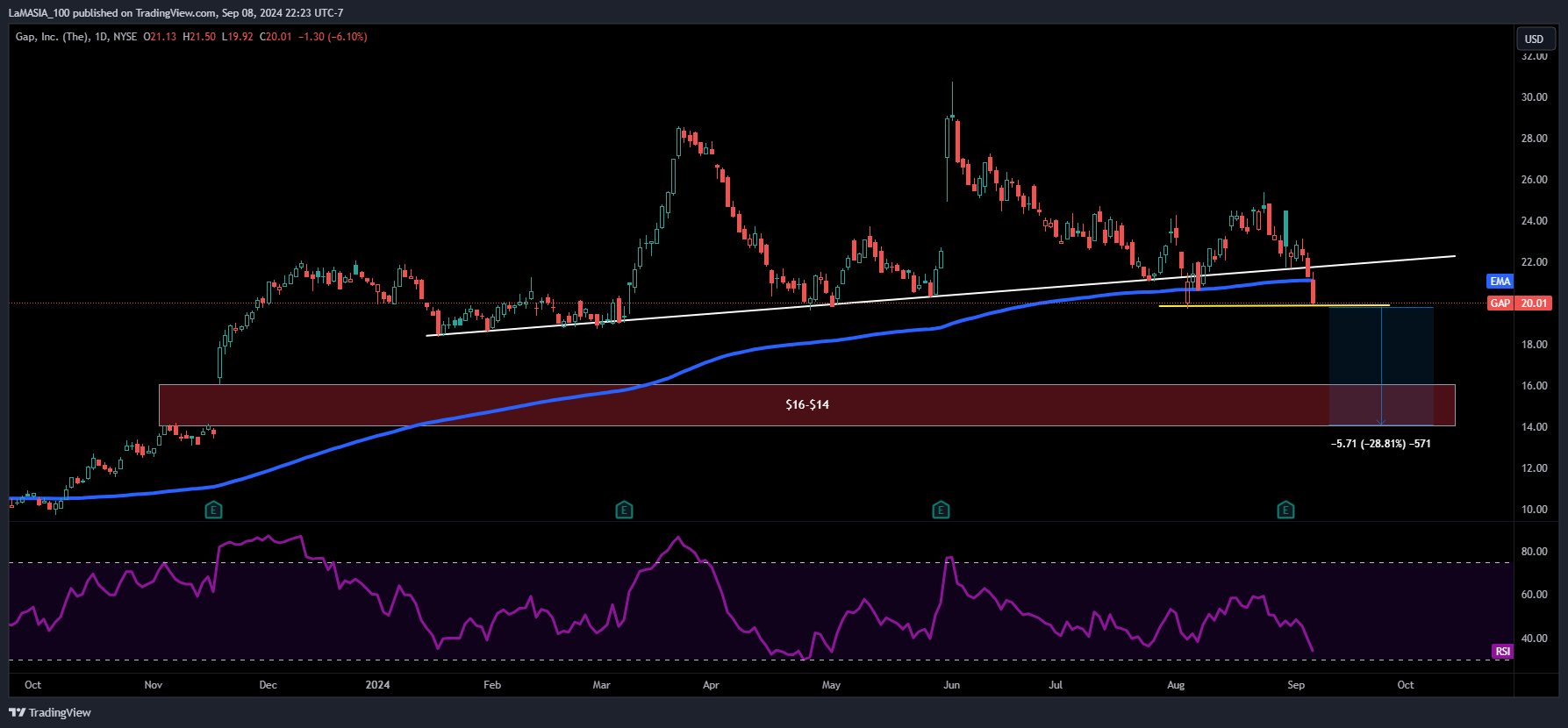Click the red GAP 20.01 price label
This screenshot has width=1568, height=728.
click(x=1520, y=303)
